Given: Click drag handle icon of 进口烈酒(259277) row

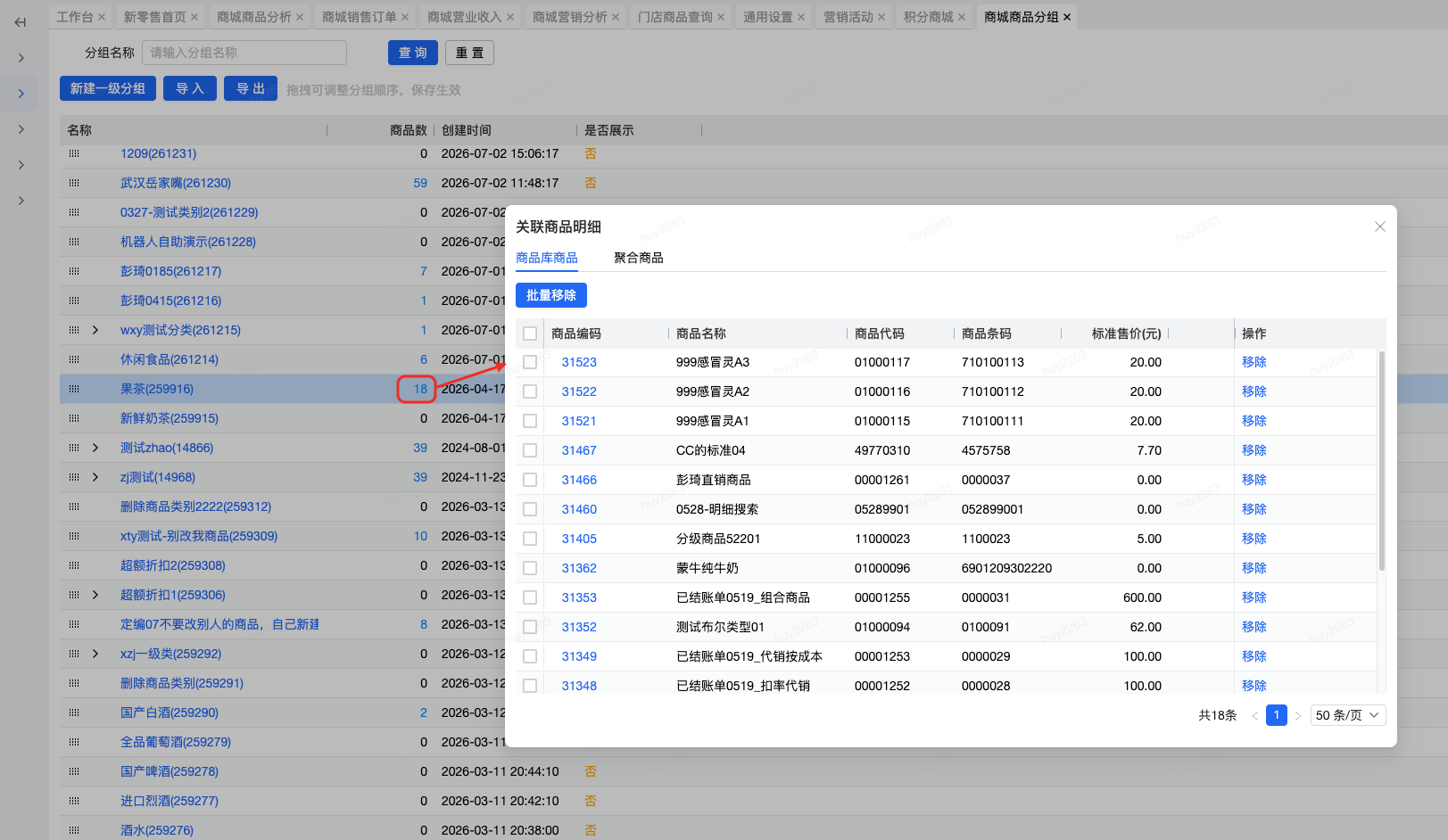Looking at the screenshot, I should 74,801.
